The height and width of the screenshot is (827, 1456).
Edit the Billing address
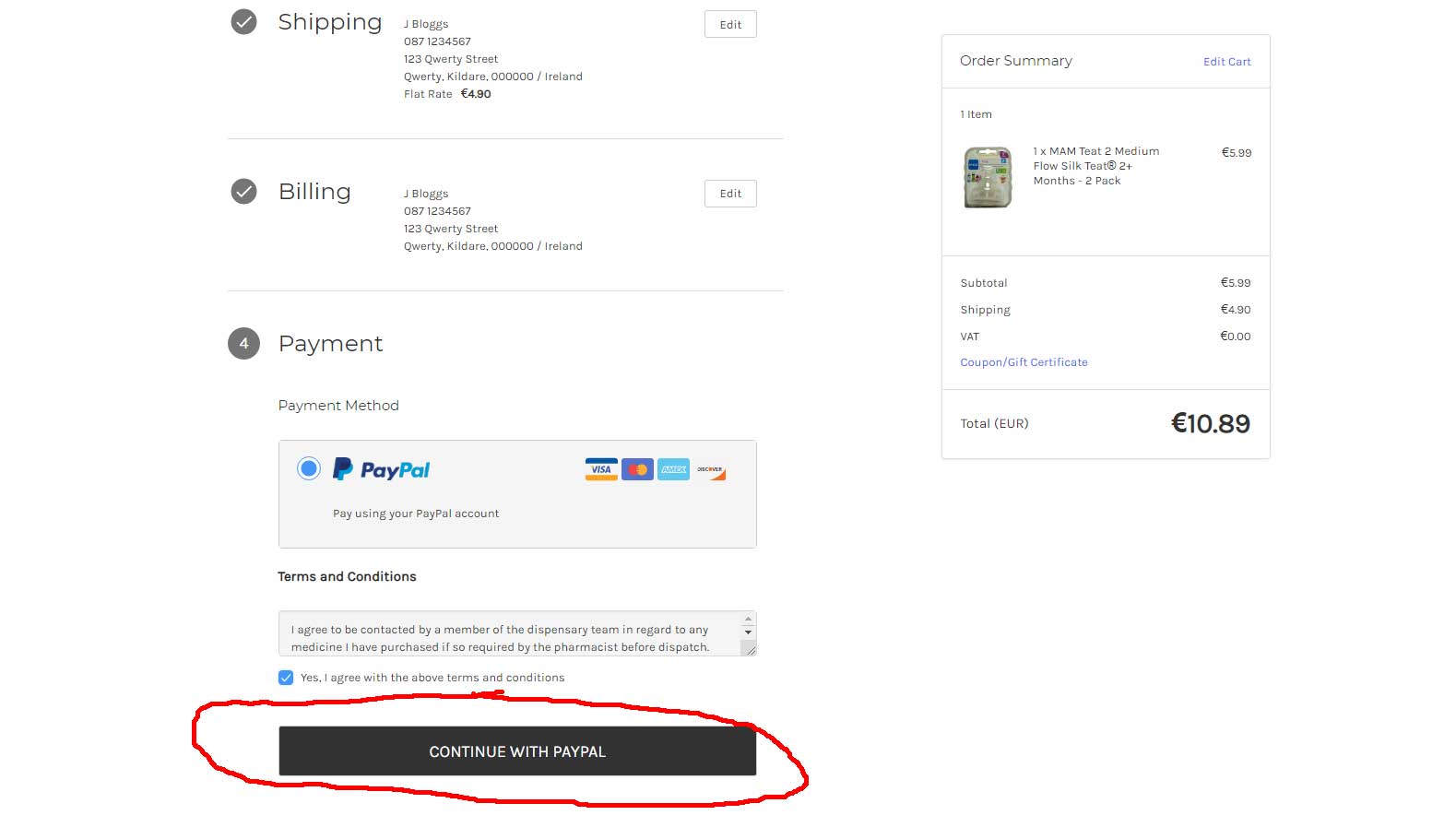point(730,194)
